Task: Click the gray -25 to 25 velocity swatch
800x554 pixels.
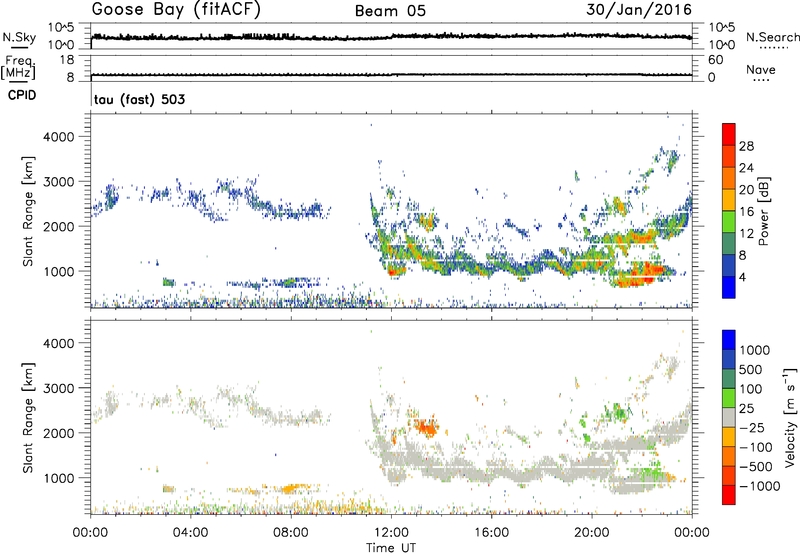Action: point(729,418)
